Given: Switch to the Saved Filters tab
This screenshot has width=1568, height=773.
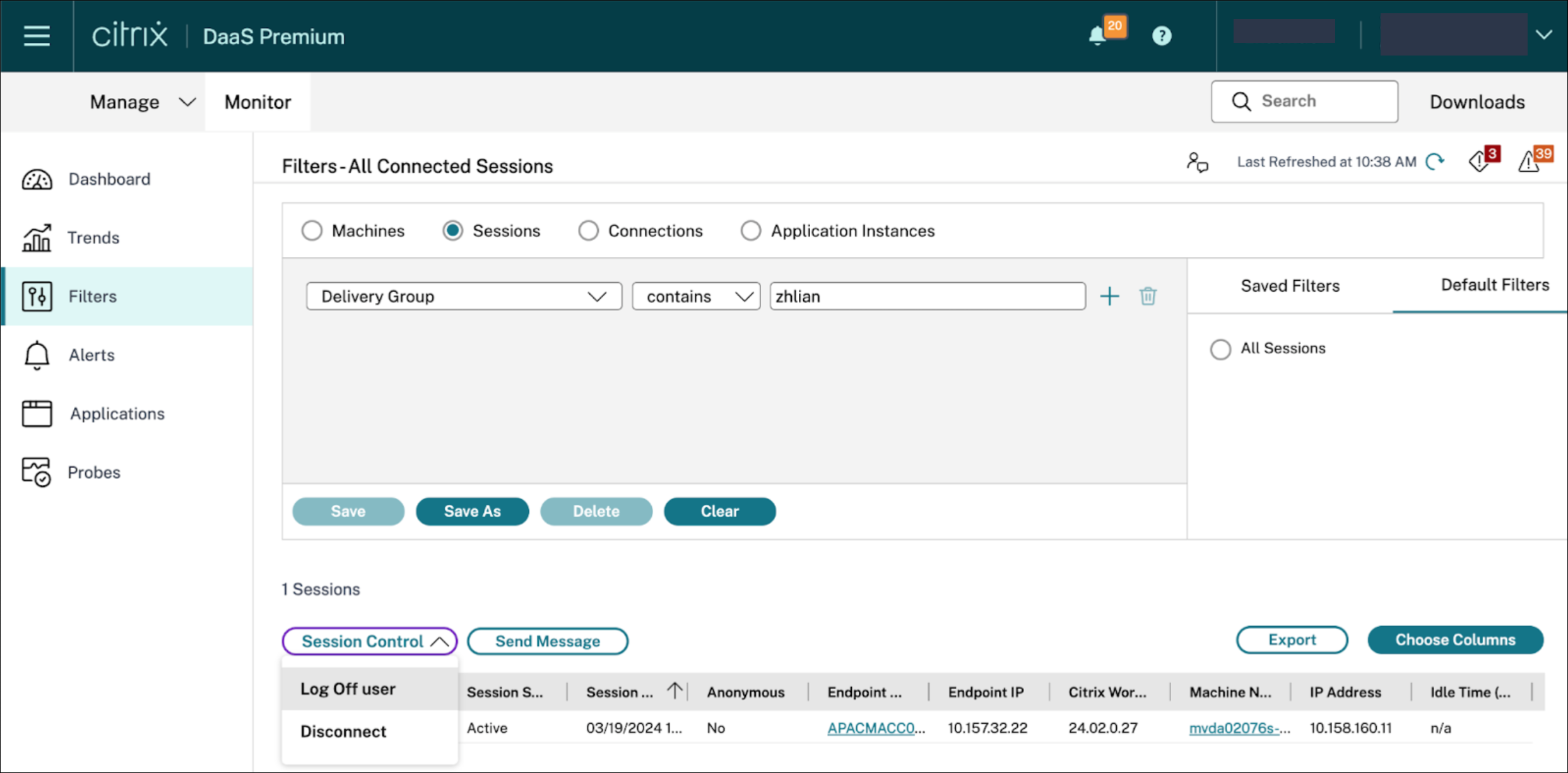Looking at the screenshot, I should coord(1290,286).
